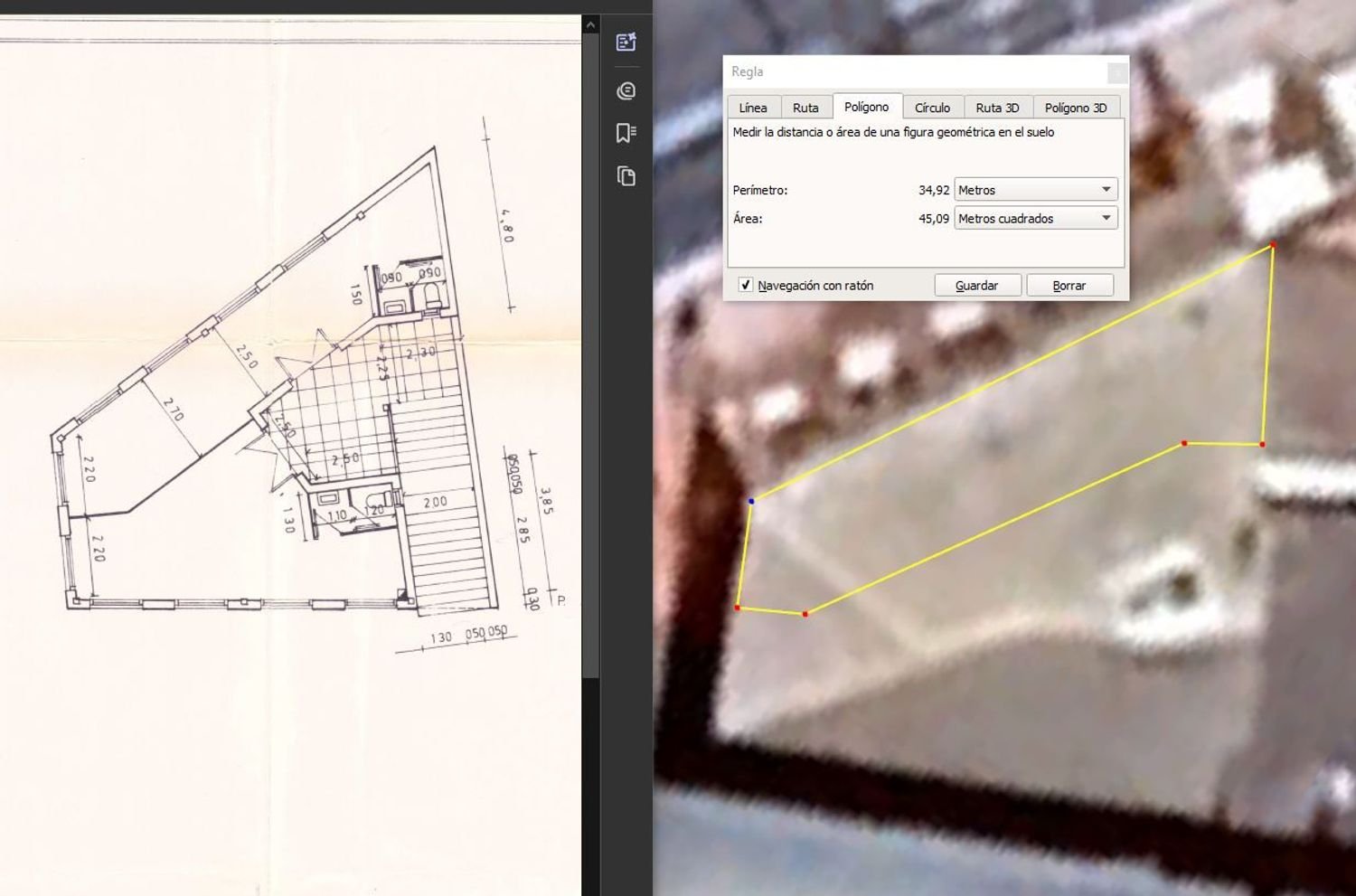The width and height of the screenshot is (1356, 896).
Task: Click the PDF vertical scrollbar thumb
Action: click(590, 353)
